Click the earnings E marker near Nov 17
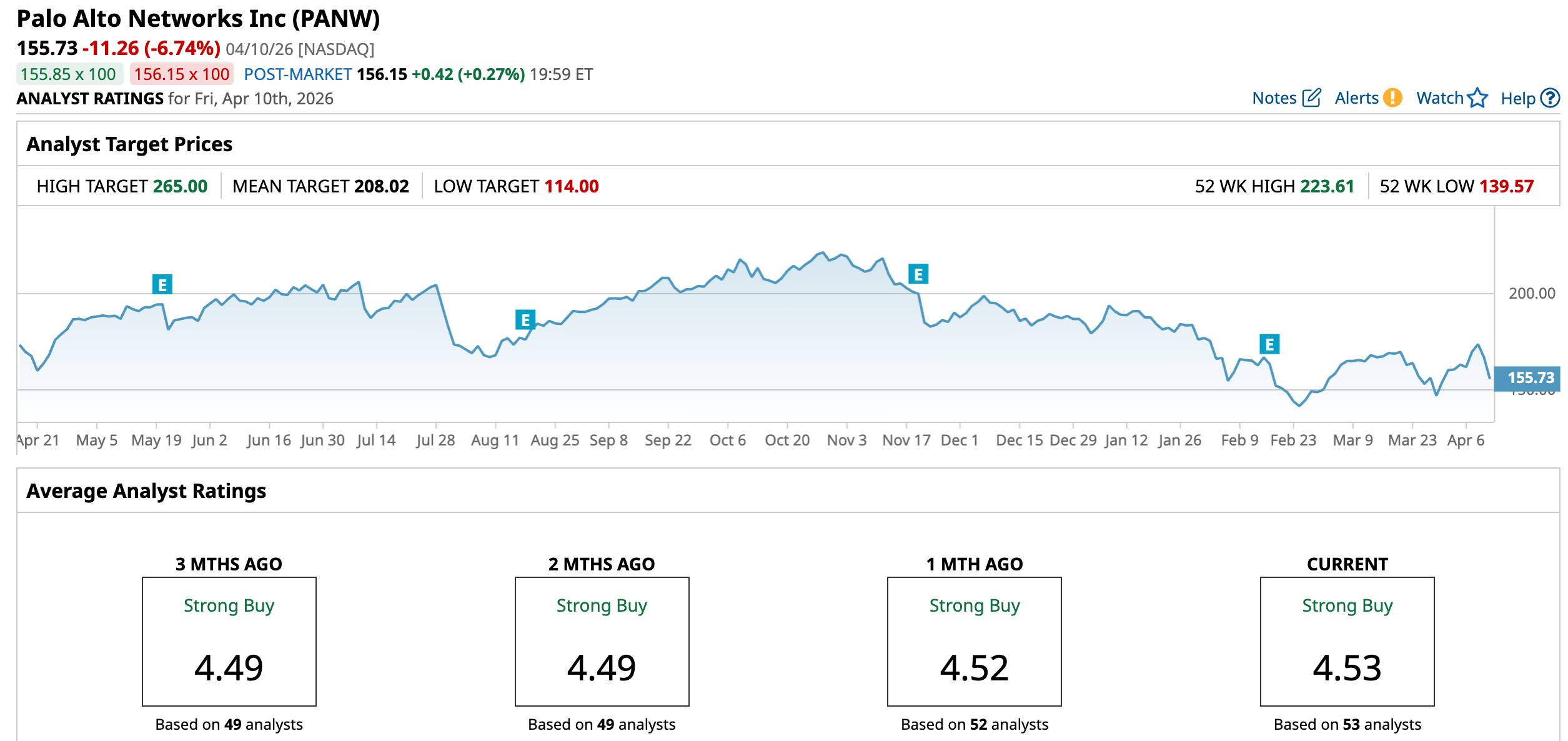1568x741 pixels. 918,274
